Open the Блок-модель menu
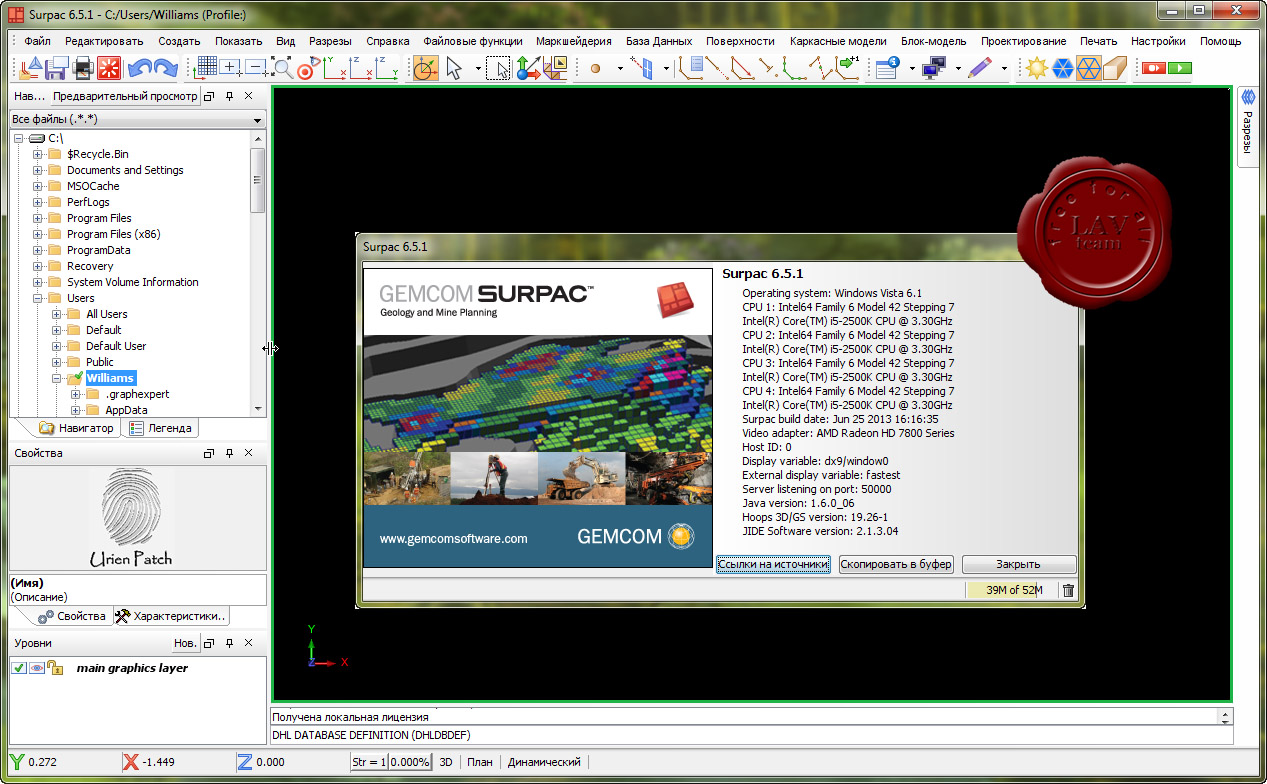Viewport: 1267px width, 784px height. [933, 41]
